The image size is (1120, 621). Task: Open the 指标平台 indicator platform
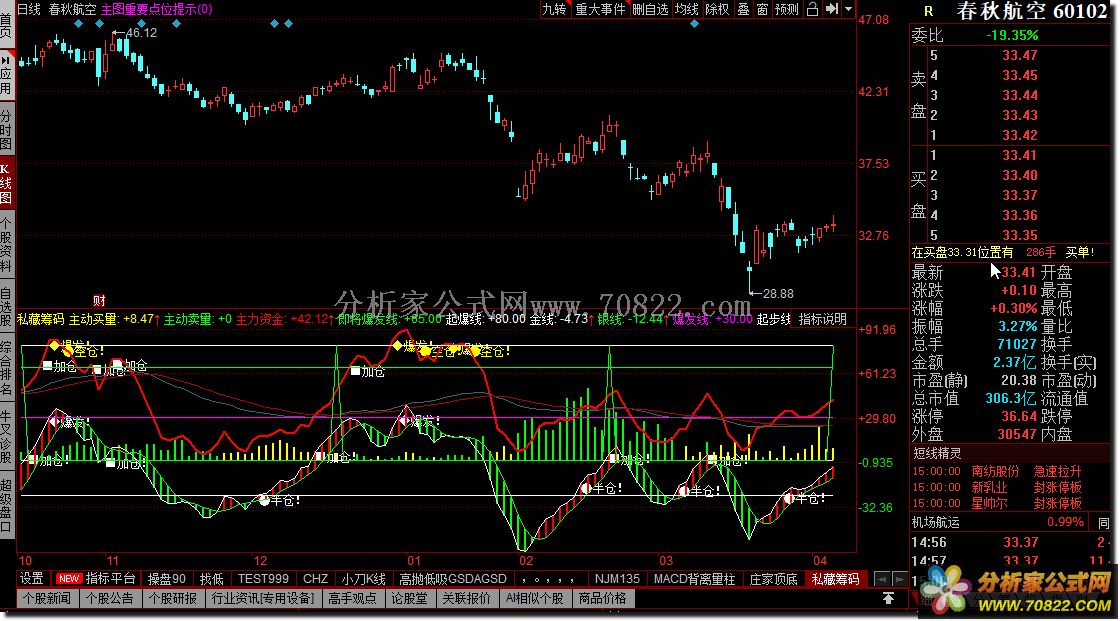[96, 579]
